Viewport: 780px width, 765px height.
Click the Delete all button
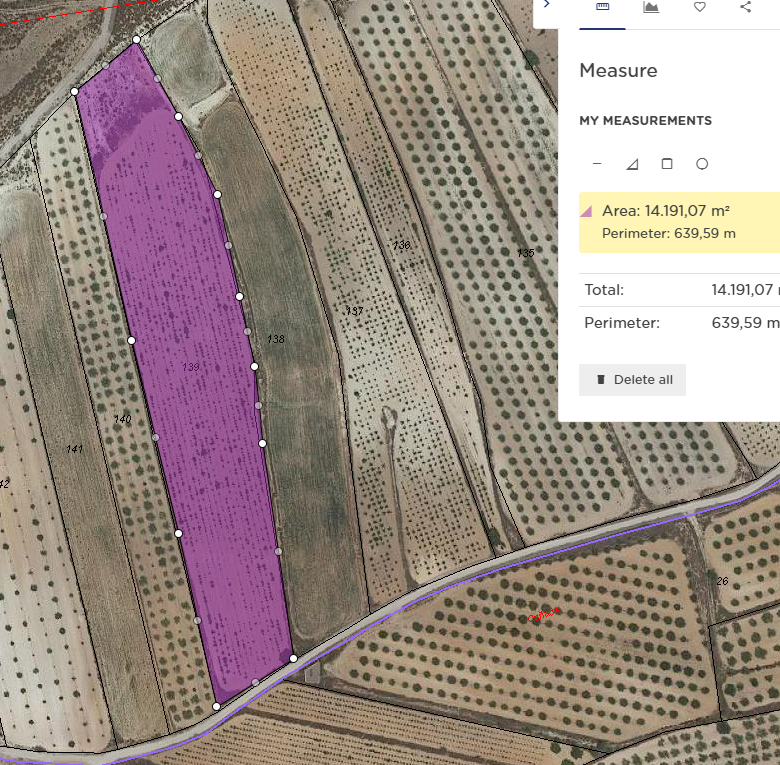[632, 380]
